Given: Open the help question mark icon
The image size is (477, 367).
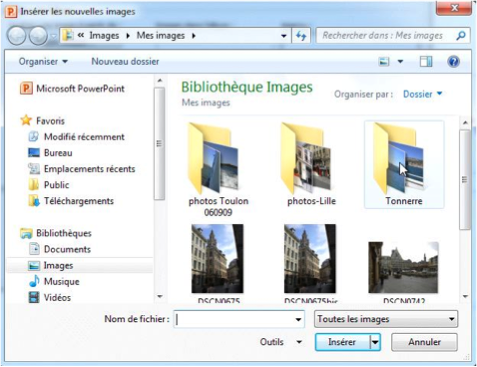Looking at the screenshot, I should pos(453,62).
